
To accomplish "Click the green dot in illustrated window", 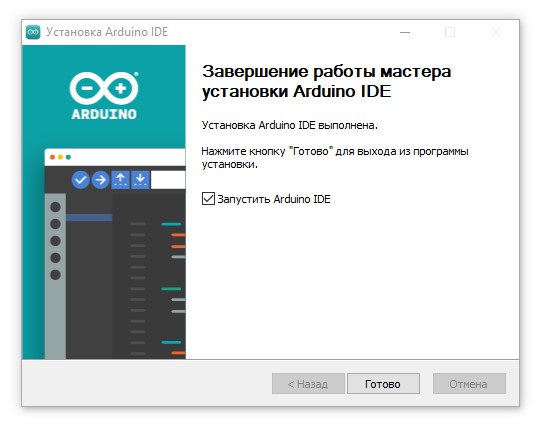I will coord(68,157).
